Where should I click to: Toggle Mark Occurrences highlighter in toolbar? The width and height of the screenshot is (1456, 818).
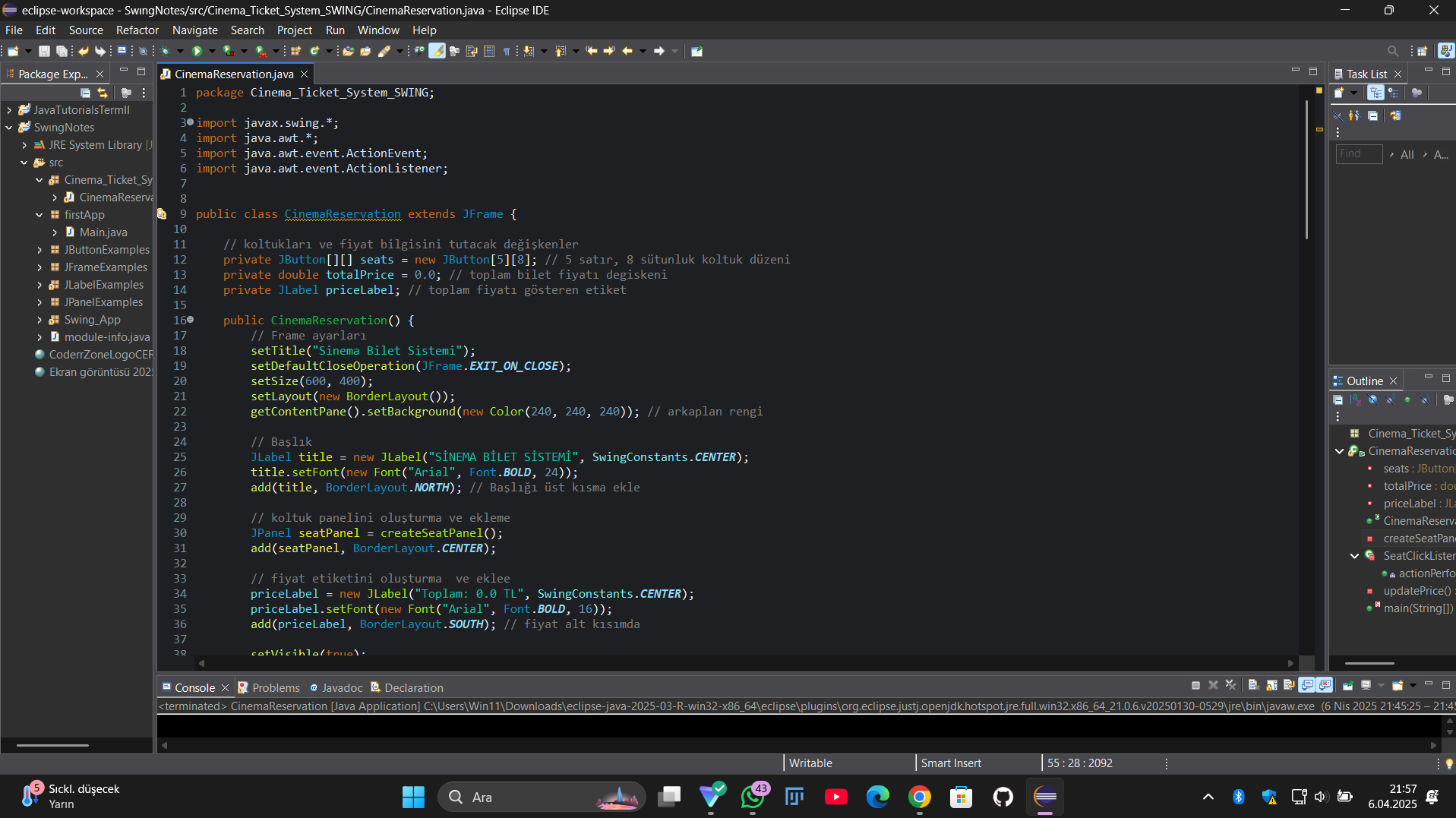[x=437, y=51]
